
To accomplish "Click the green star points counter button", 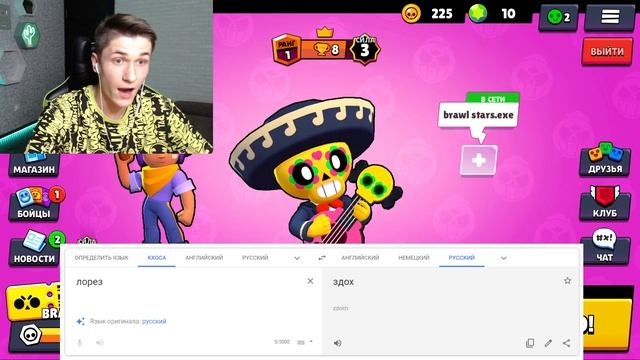I will click(558, 18).
